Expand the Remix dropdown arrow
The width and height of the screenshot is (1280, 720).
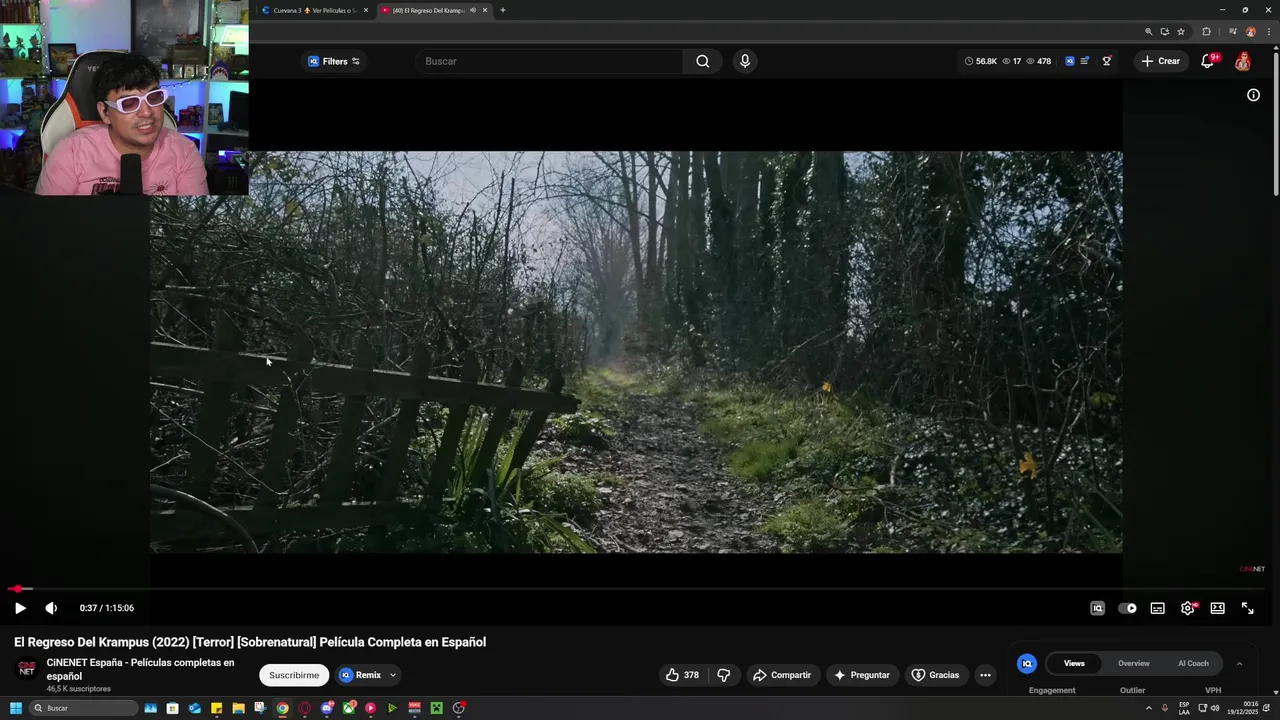[393, 675]
